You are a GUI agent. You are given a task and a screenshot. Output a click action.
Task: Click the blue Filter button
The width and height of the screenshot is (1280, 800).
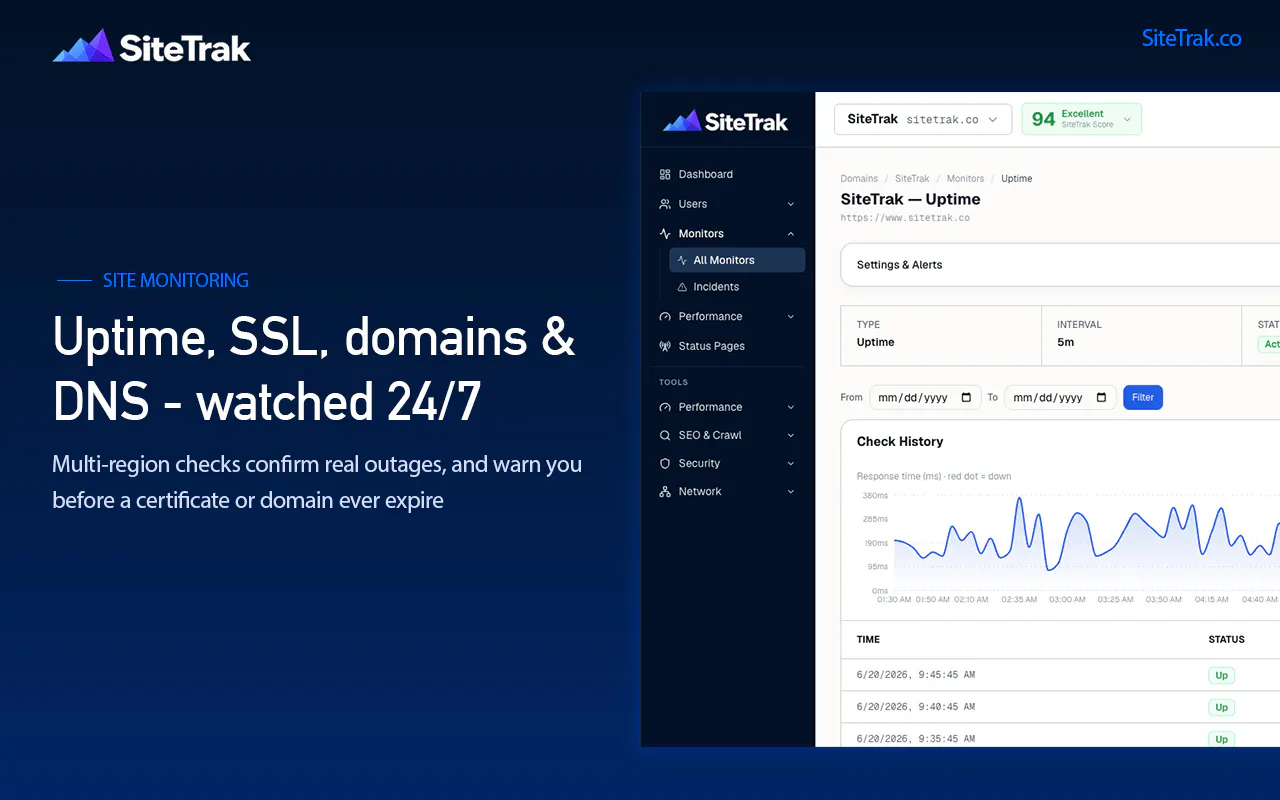tap(1143, 398)
